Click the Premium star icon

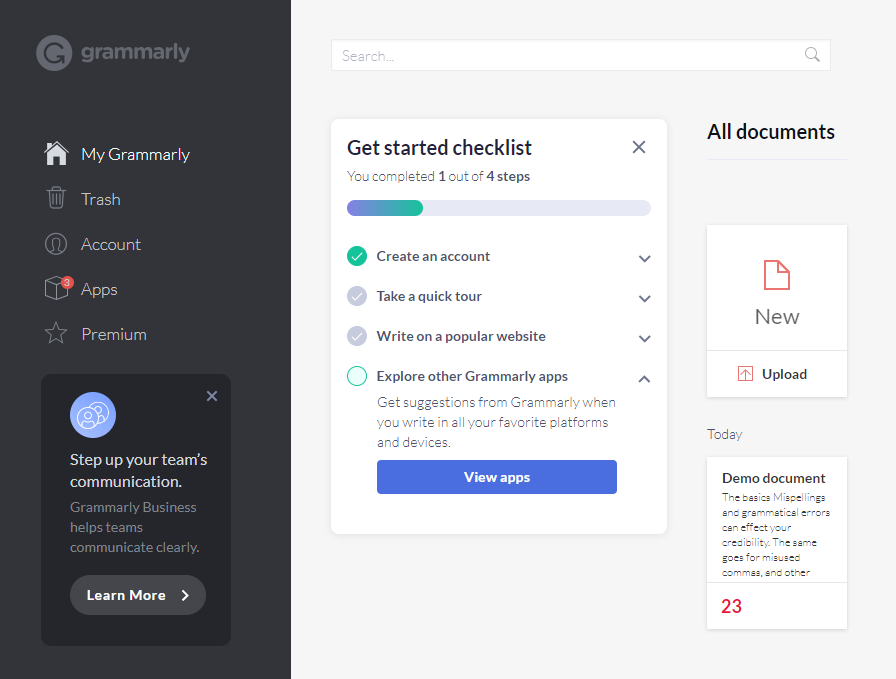pyautogui.click(x=56, y=333)
